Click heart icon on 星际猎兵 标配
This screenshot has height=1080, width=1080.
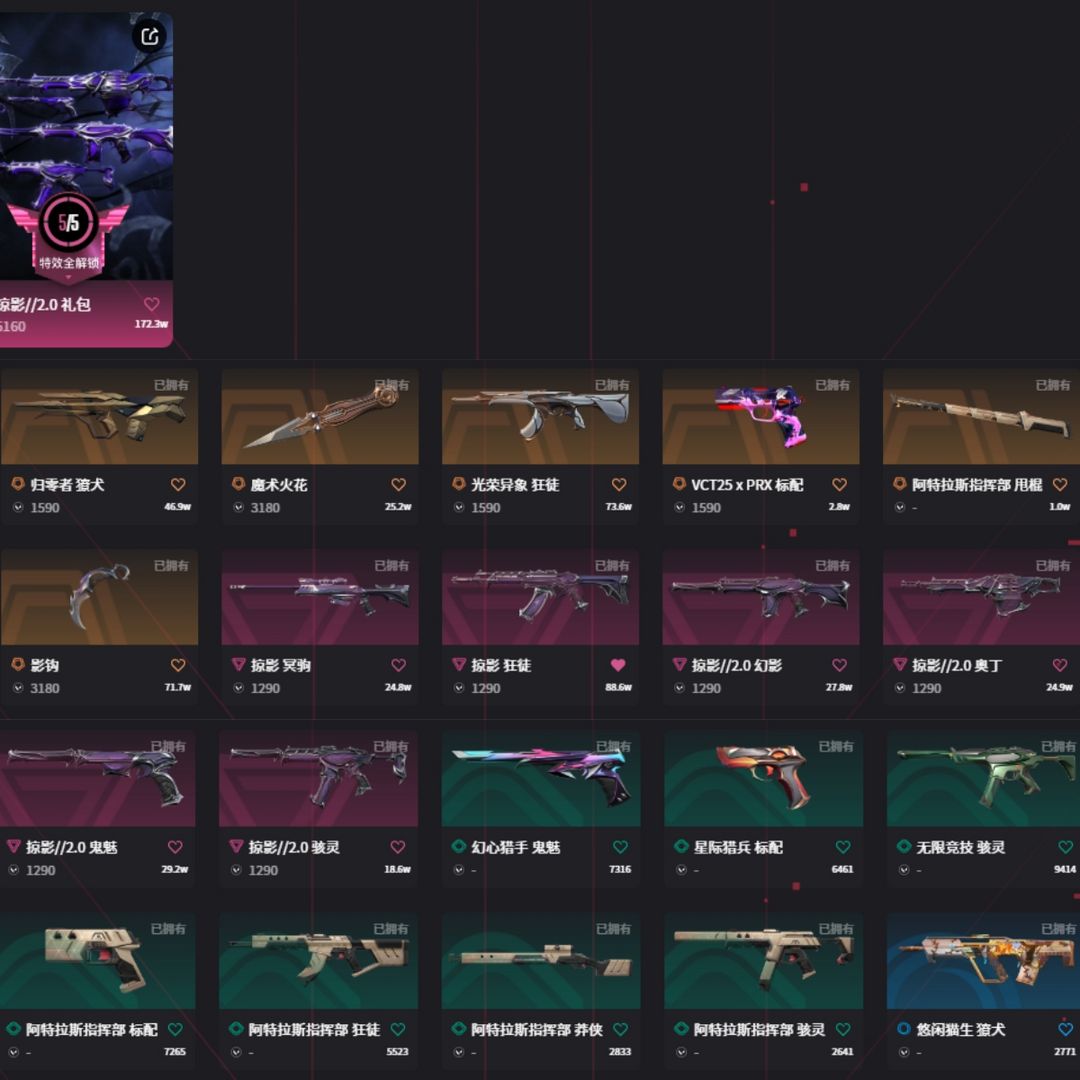842,847
